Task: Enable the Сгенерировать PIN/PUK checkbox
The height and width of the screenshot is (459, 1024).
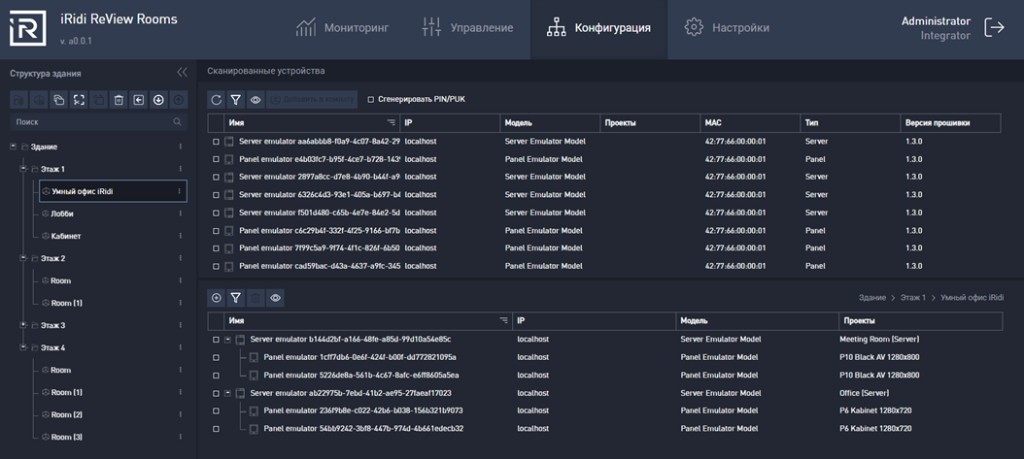Action: point(370,100)
